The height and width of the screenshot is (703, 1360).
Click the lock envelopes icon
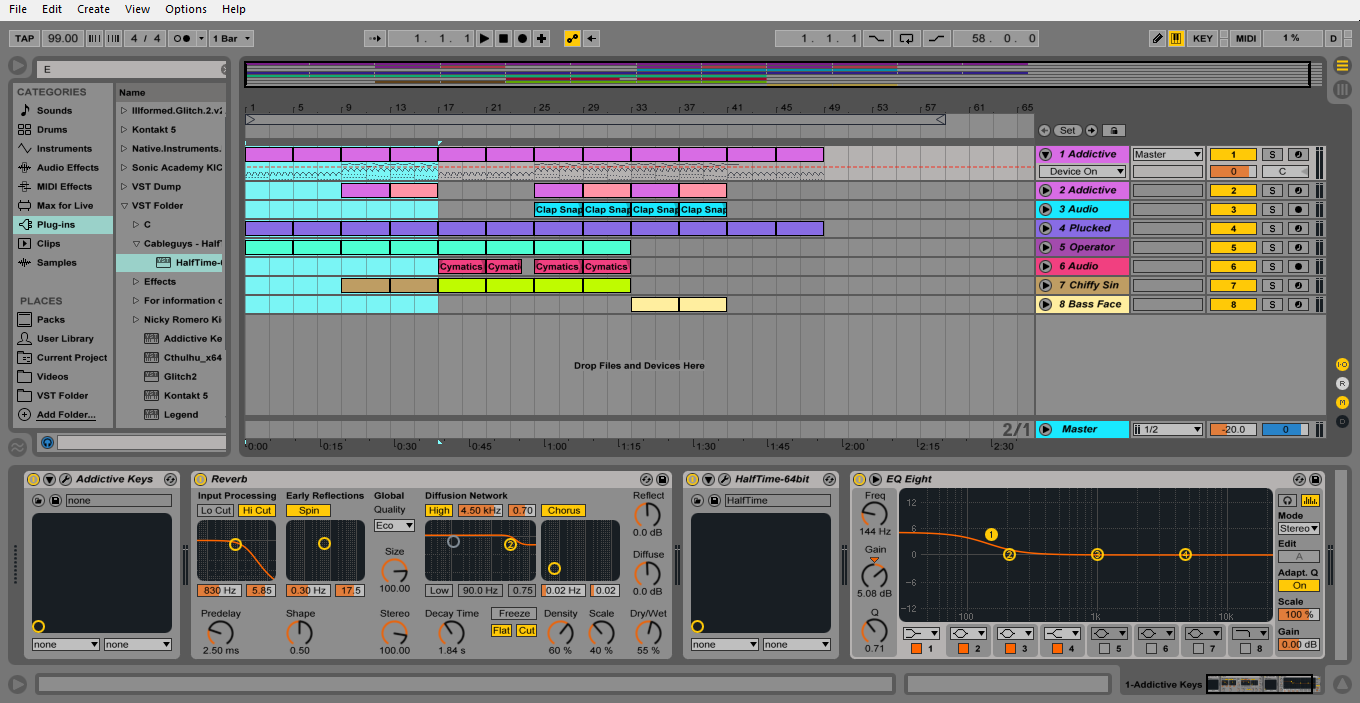[1113, 130]
